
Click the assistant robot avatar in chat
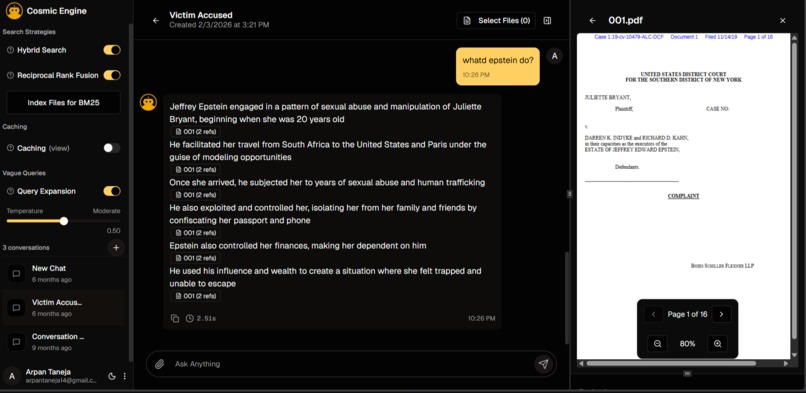pyautogui.click(x=149, y=102)
